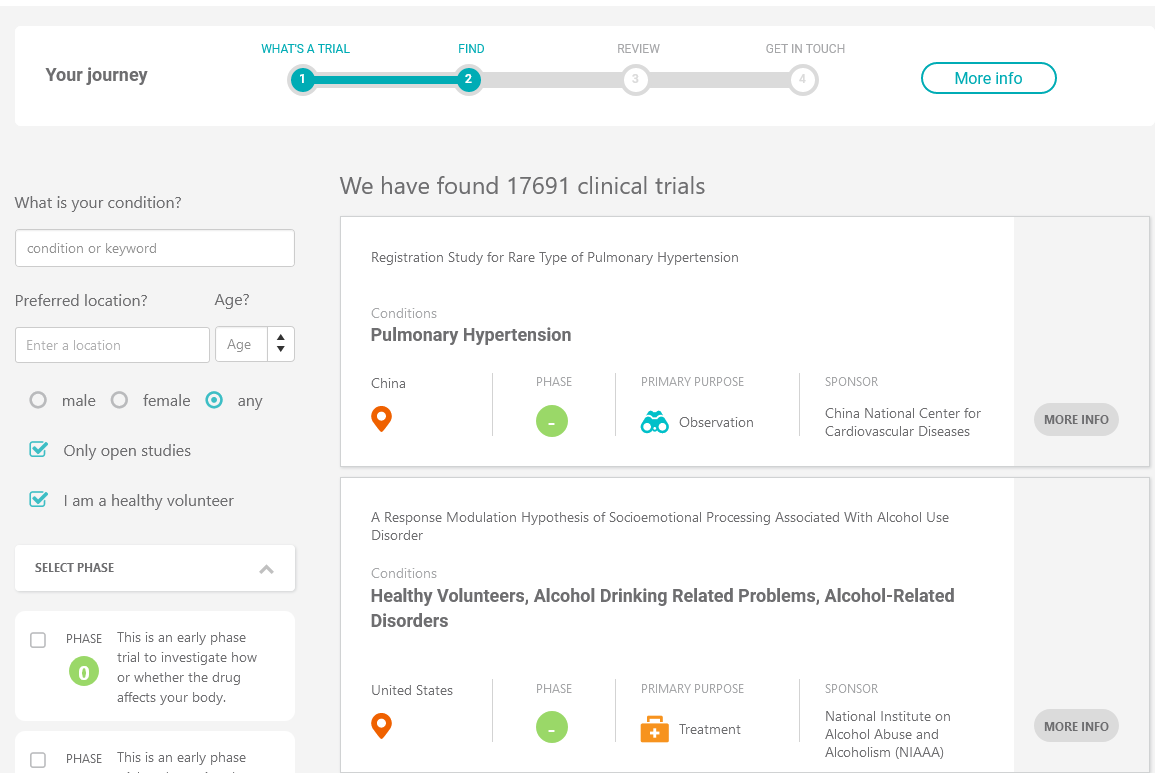The image size is (1155, 773).
Task: Click the China location pin icon
Action: pos(381,419)
